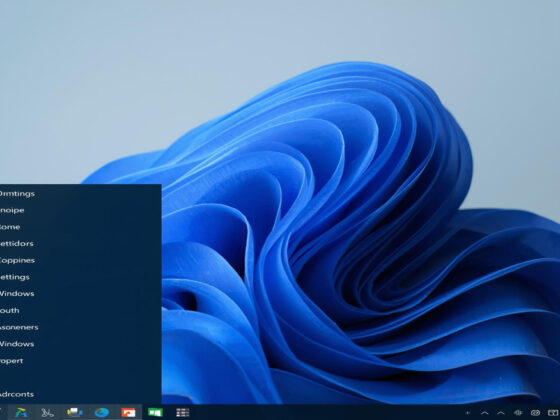Click the red-orange taskbar icon with white arrow
The image size is (560, 420).
tap(128, 412)
